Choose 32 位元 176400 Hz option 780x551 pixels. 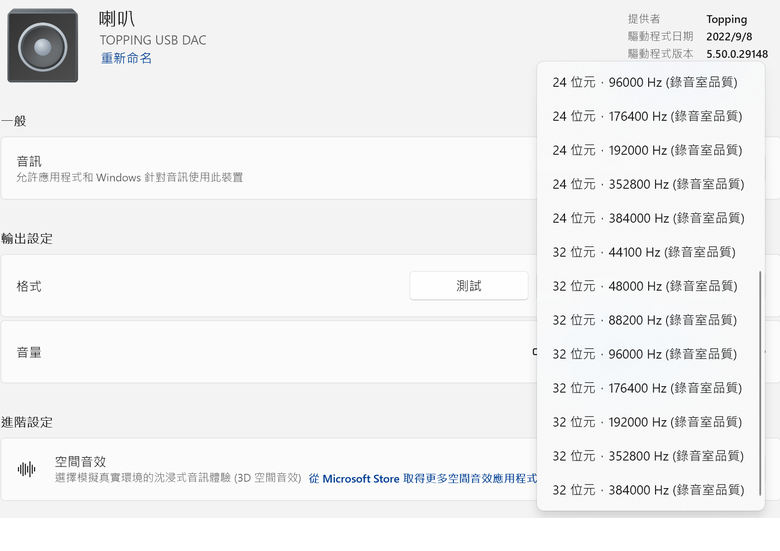[651, 388]
